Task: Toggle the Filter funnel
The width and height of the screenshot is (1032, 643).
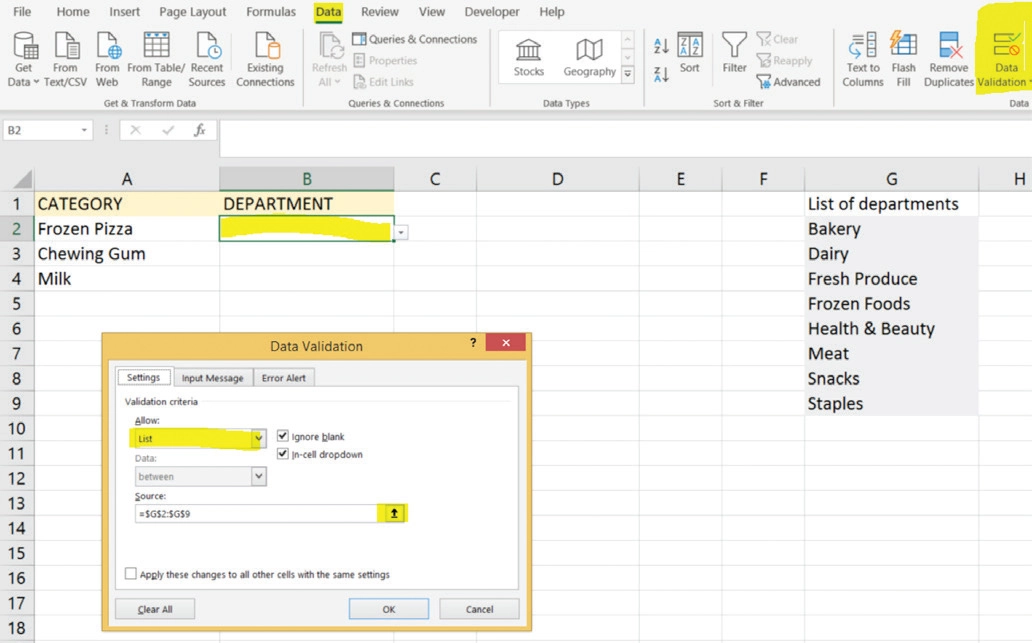Action: click(x=735, y=53)
